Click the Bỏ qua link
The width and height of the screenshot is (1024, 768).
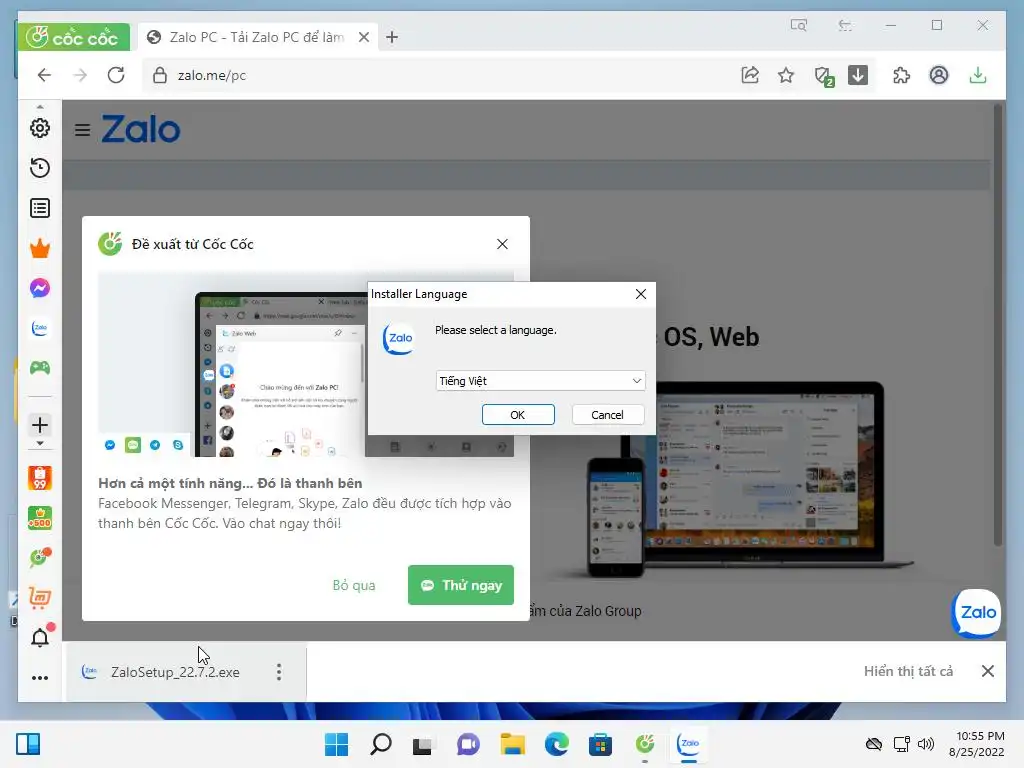(x=354, y=585)
